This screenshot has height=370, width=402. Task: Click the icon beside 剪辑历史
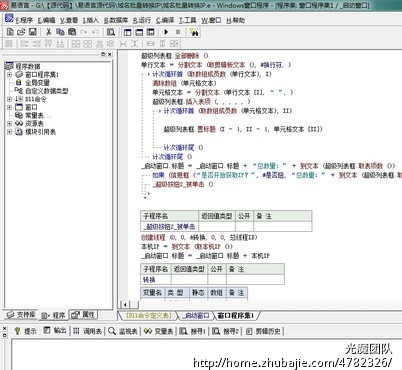click(249, 331)
